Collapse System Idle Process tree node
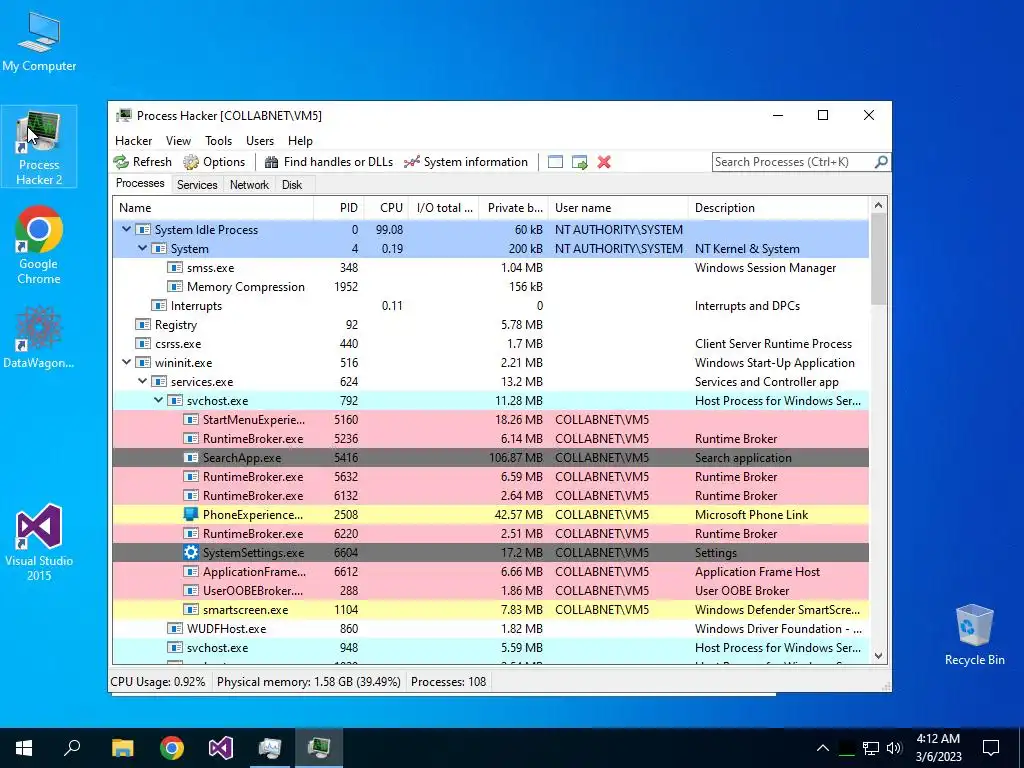The height and width of the screenshot is (768, 1024). (126, 229)
